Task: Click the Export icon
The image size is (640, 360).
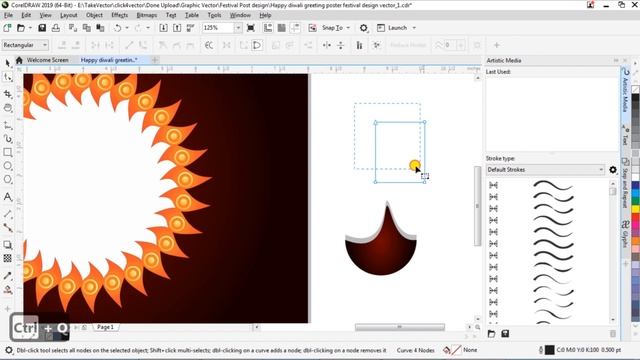Action: pyautogui.click(x=177, y=28)
